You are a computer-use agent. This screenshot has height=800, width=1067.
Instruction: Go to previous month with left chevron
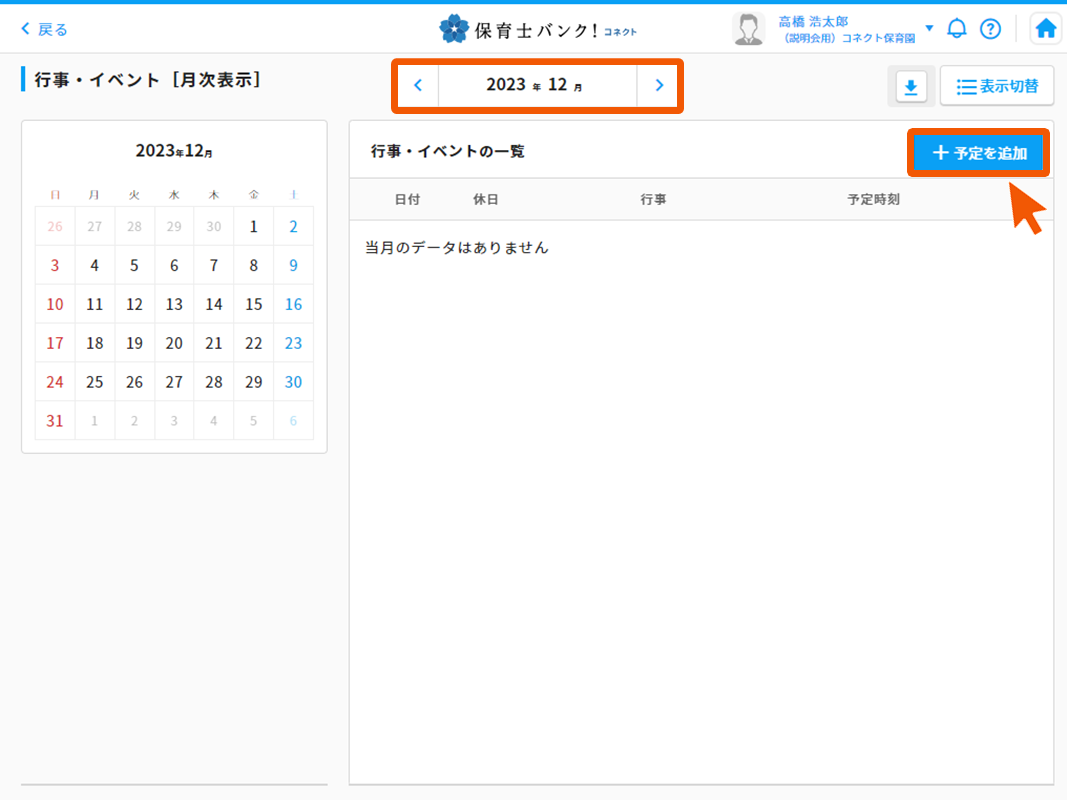tap(418, 85)
